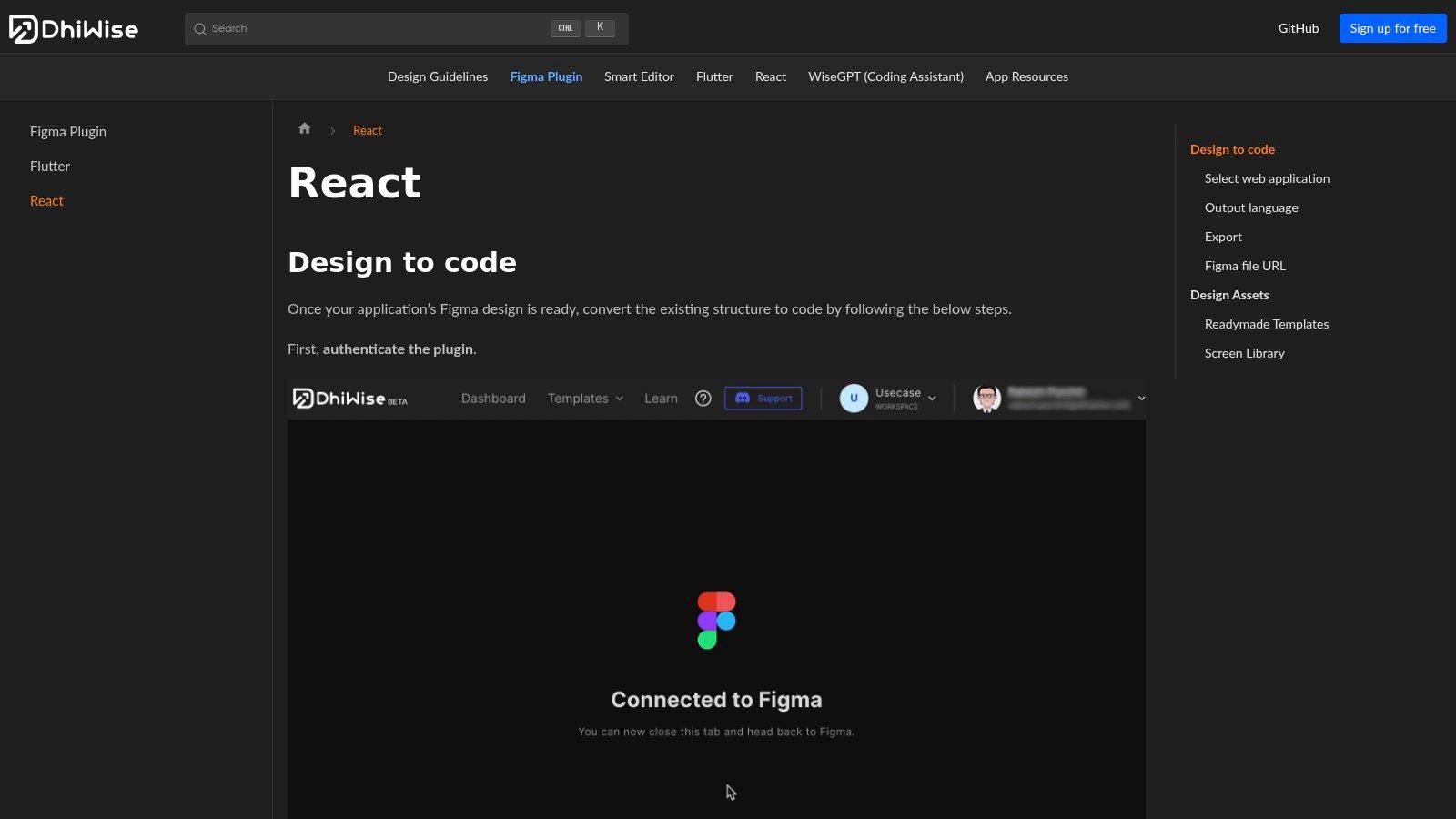Image resolution: width=1456 pixels, height=819 pixels.
Task: Open the React top nav tab
Action: click(x=771, y=77)
